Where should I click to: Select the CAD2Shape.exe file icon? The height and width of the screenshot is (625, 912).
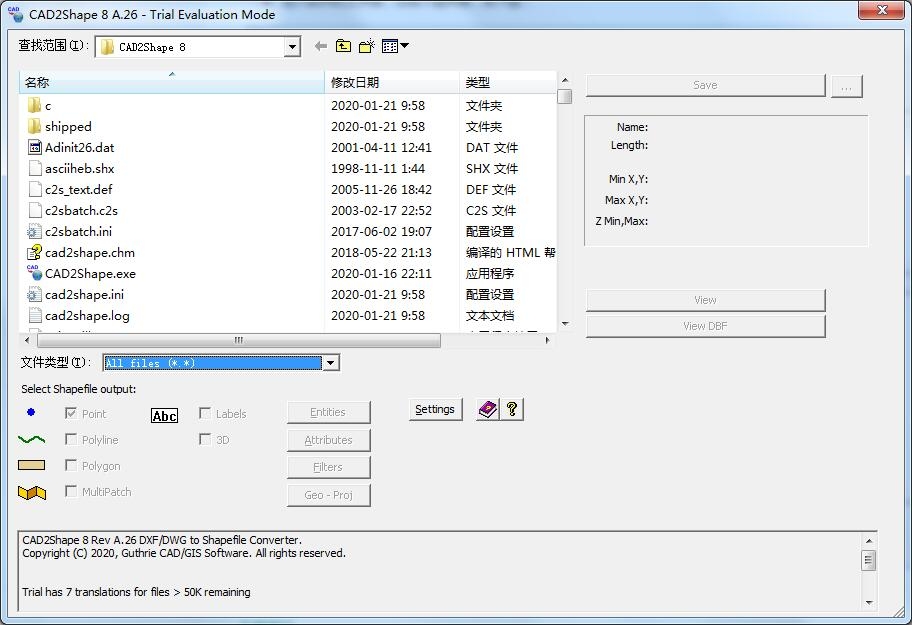(x=34, y=273)
